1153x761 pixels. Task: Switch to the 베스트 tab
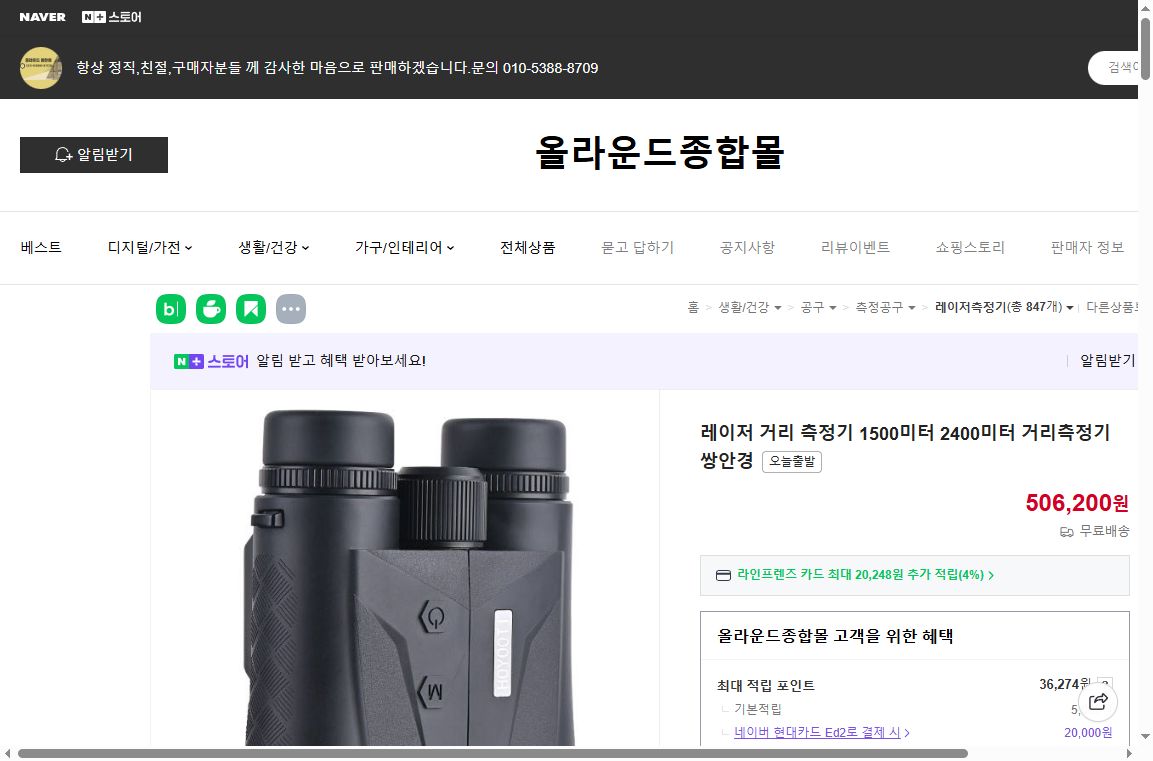tap(41, 247)
